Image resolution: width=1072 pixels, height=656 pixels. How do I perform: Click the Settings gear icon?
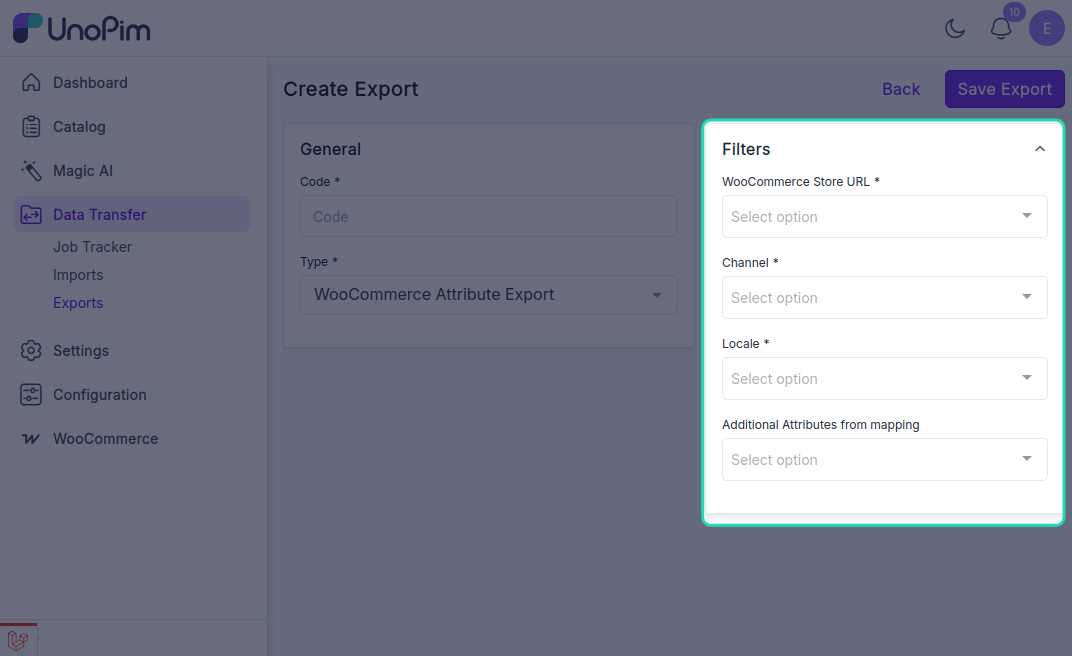click(x=31, y=351)
